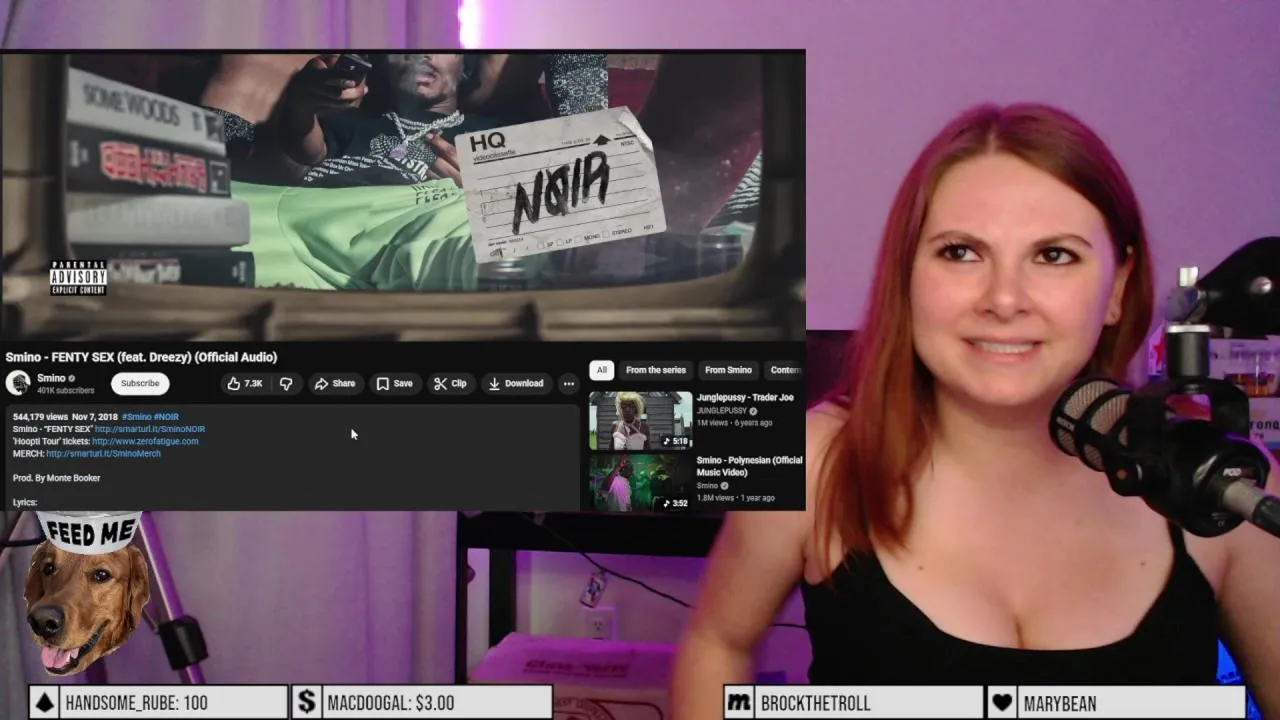Screen dimensions: 1280x720
Task: Open the Clip scissors option
Action: [450, 383]
